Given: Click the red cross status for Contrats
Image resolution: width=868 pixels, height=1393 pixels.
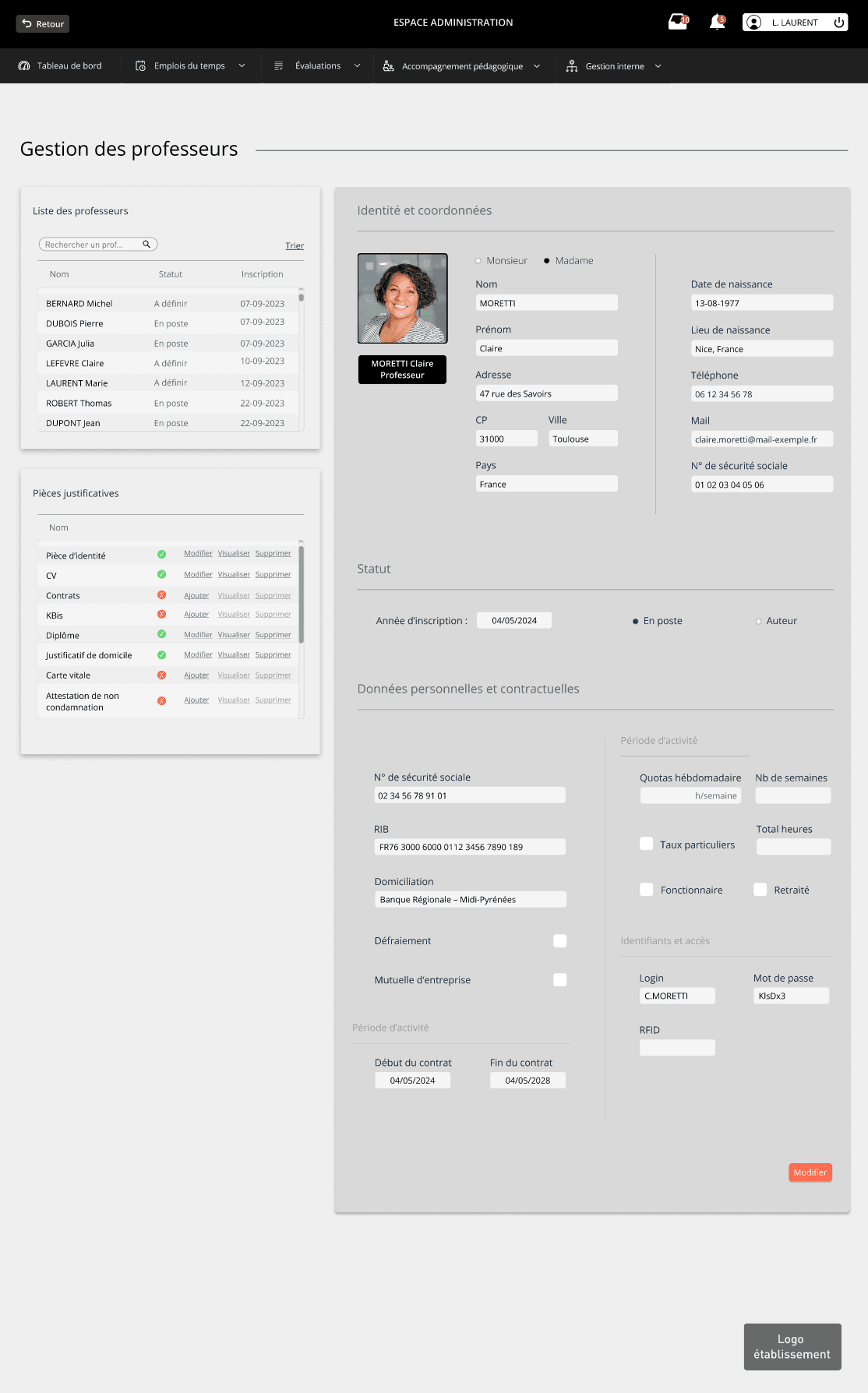Looking at the screenshot, I should (x=162, y=595).
